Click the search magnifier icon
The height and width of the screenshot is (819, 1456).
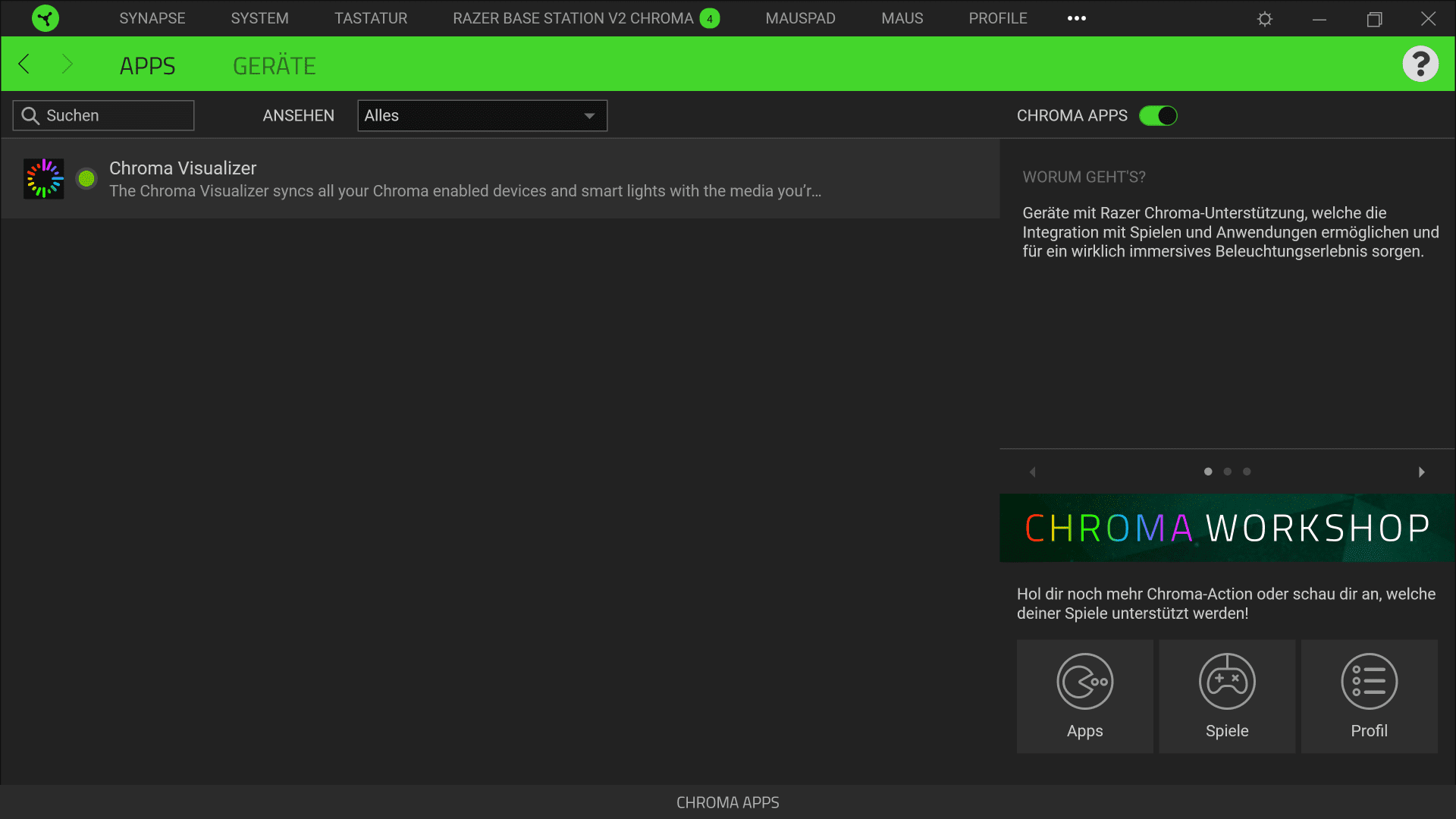click(30, 115)
